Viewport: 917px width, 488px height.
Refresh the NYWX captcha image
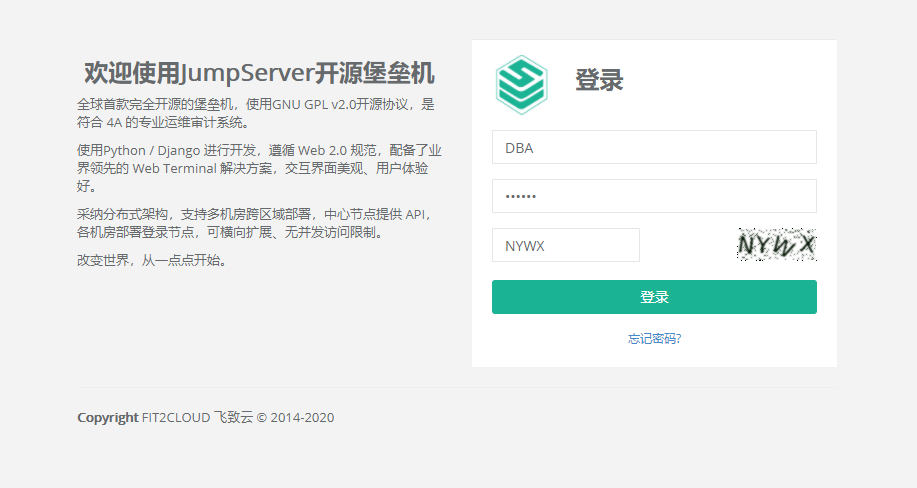coord(776,244)
